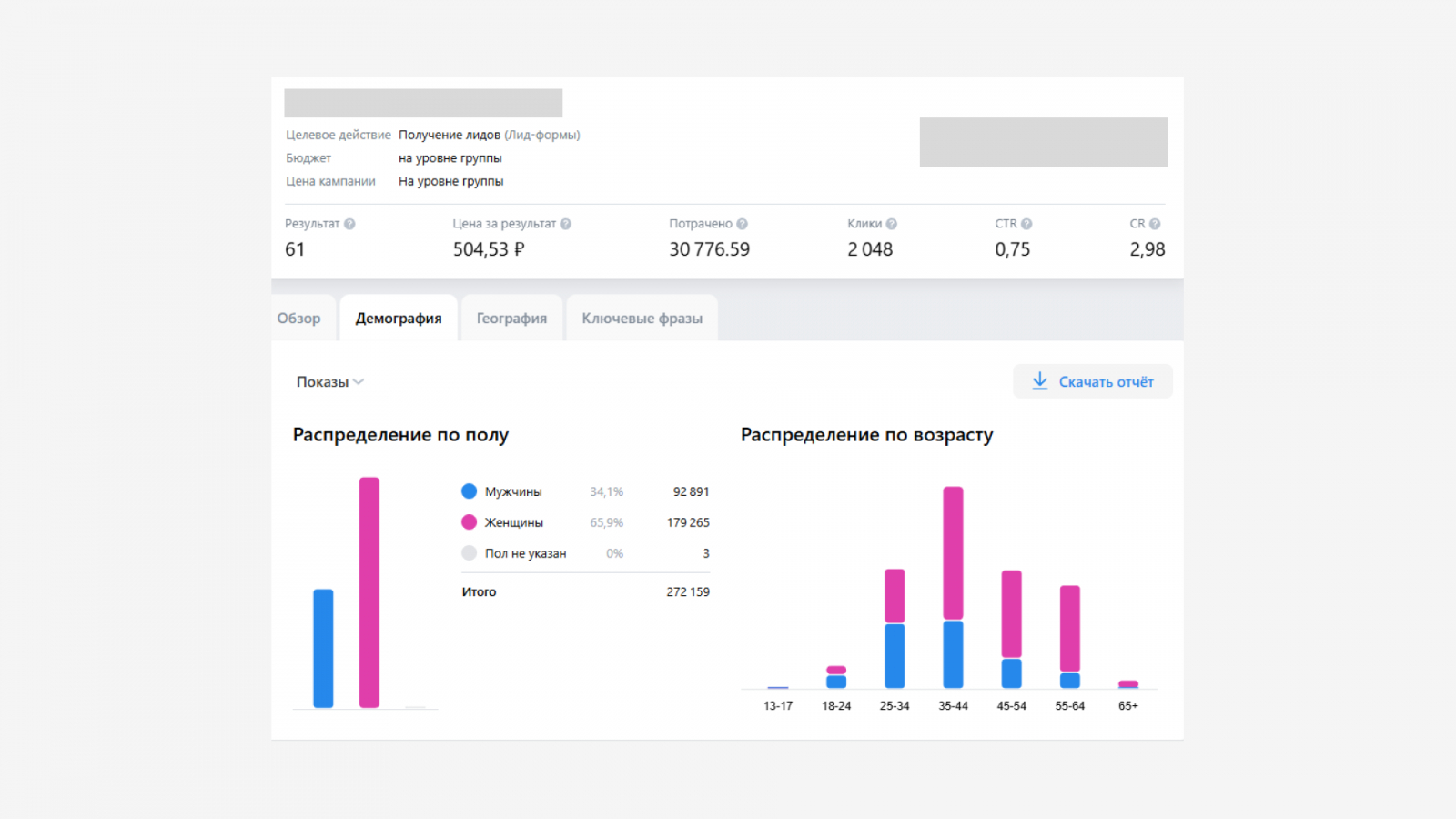The width and height of the screenshot is (1456, 819).
Task: Click the blue segment of the 25-34 bar
Action: click(895, 656)
